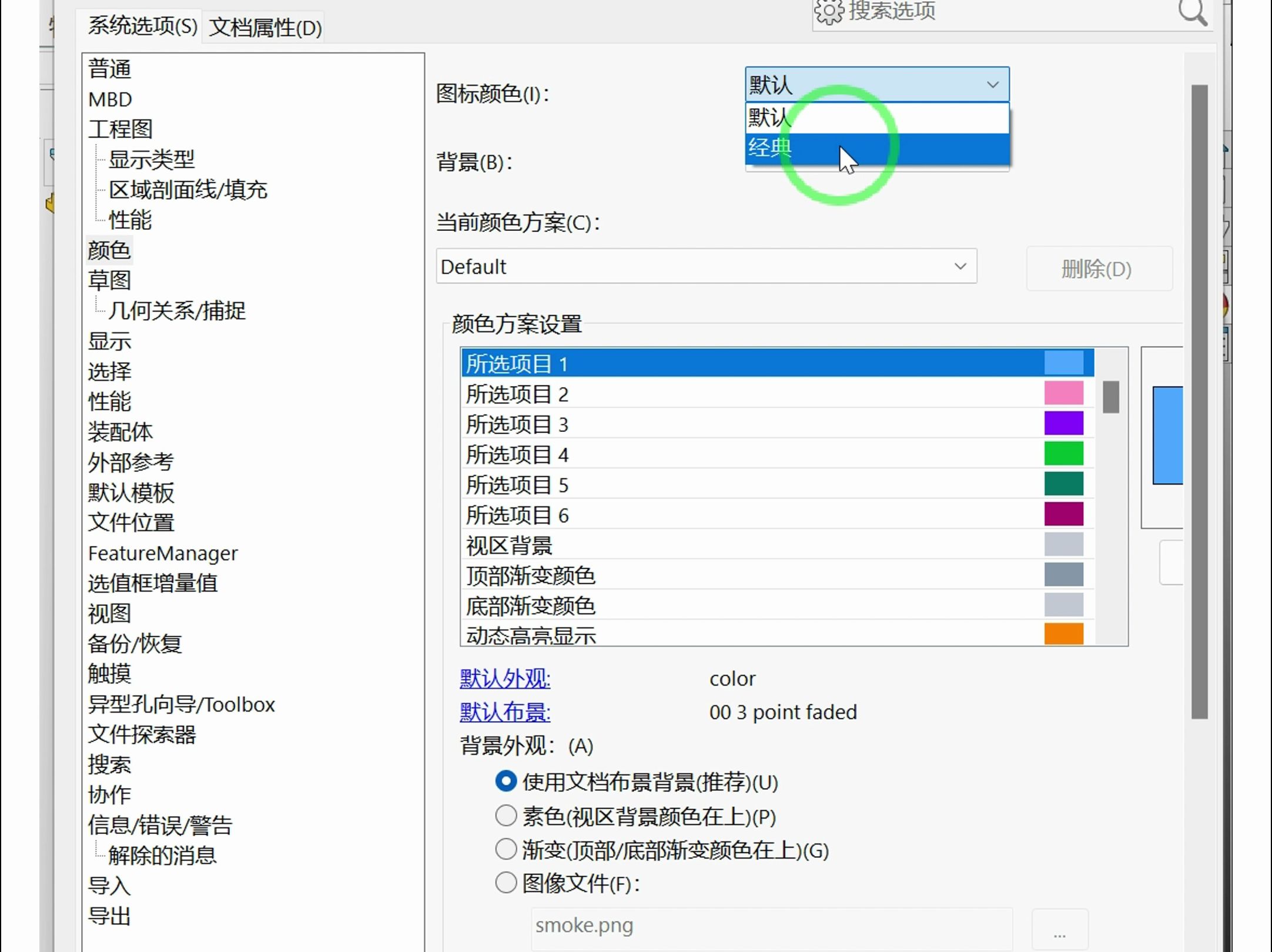Open the 默认外观 link

pyautogui.click(x=505, y=679)
